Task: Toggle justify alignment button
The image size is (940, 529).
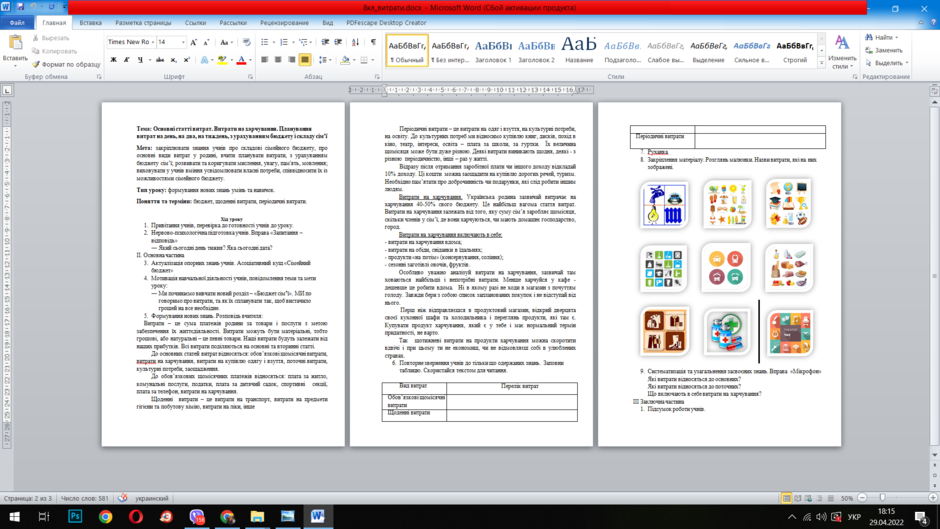Action: click(x=305, y=60)
